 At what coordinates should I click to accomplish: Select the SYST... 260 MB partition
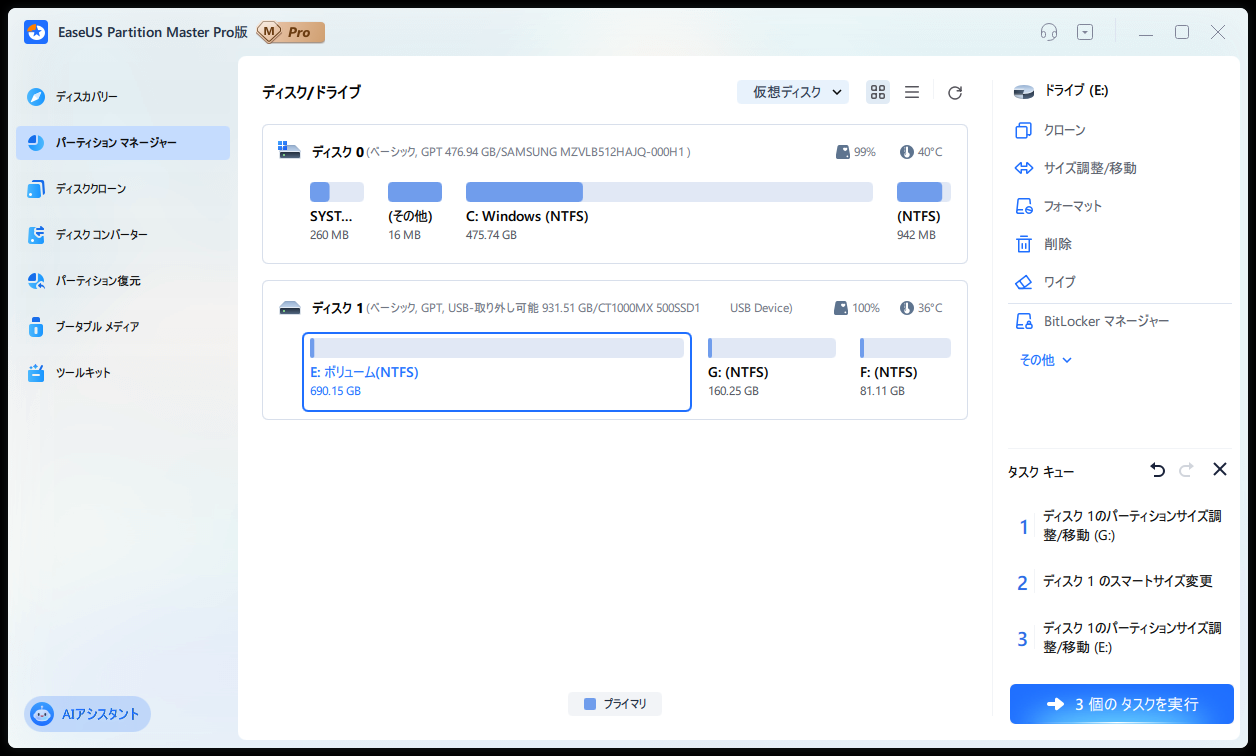pos(336,211)
